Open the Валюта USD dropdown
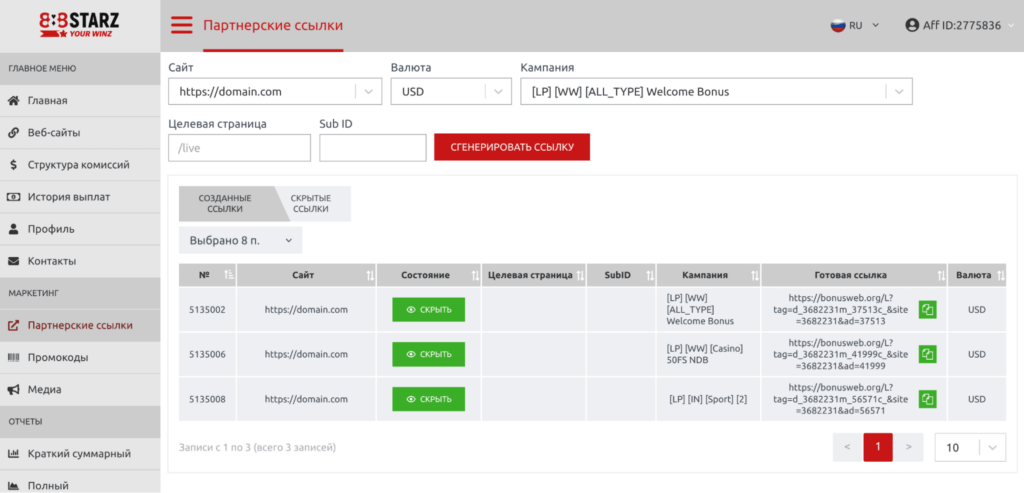1024x493 pixels. click(451, 92)
